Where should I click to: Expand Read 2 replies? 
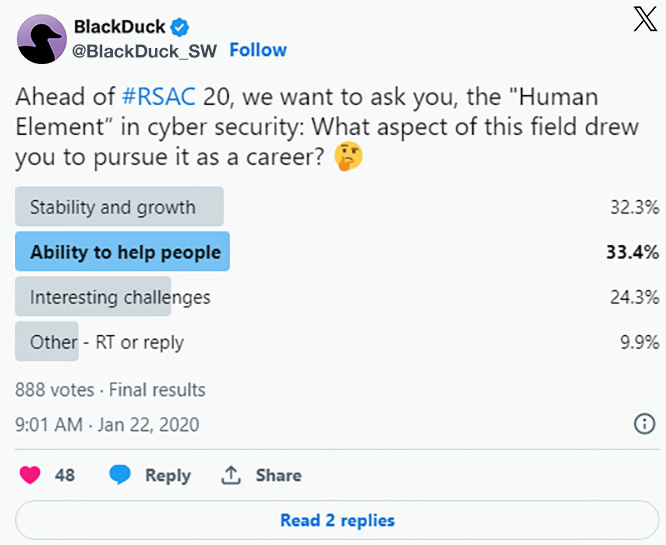click(337, 520)
